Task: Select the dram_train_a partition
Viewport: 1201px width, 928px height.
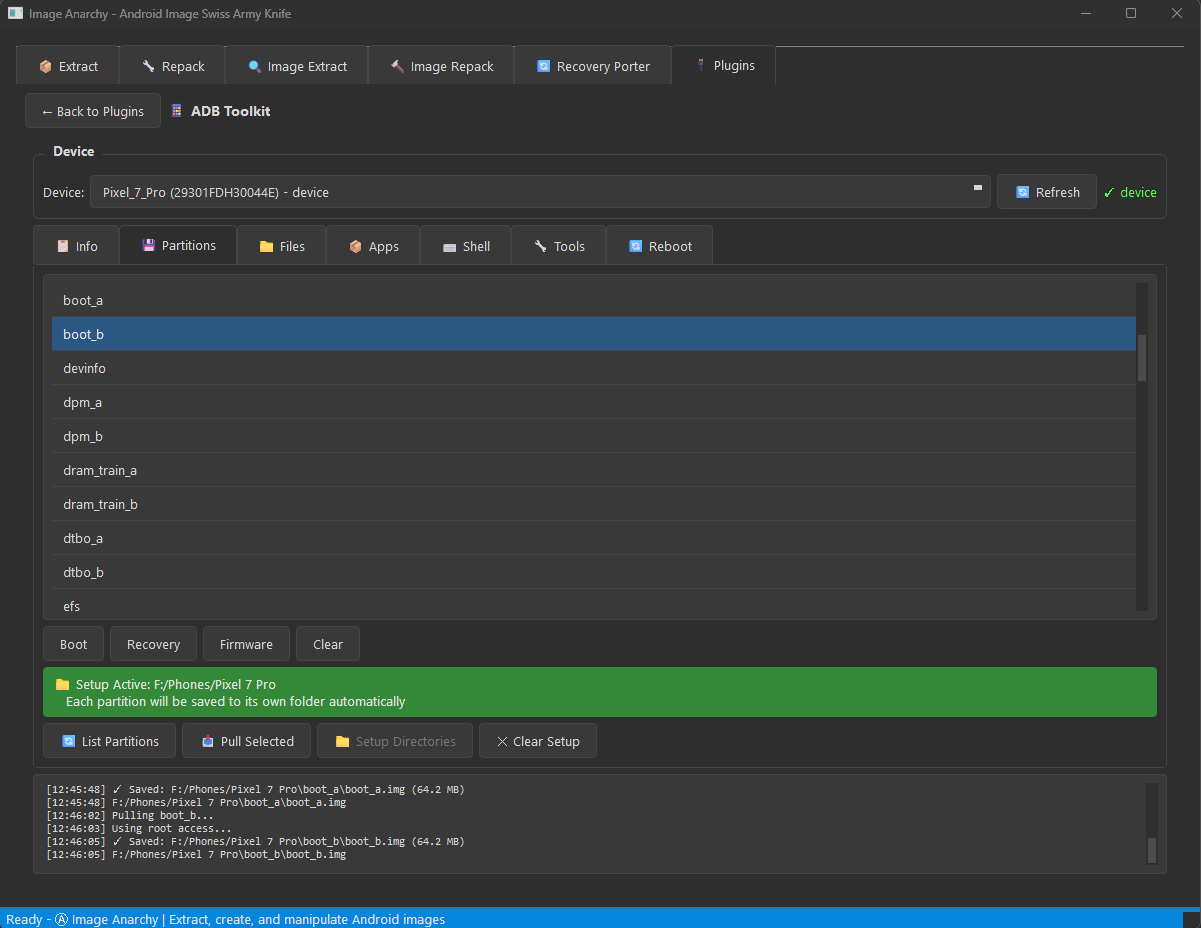Action: coord(594,470)
